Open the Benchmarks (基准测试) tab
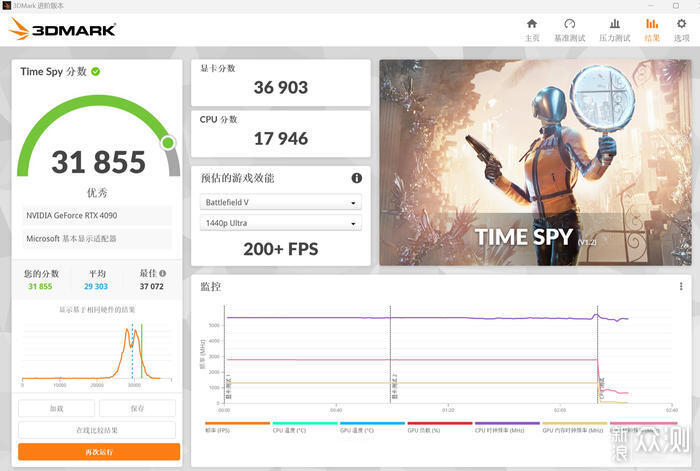 click(569, 30)
